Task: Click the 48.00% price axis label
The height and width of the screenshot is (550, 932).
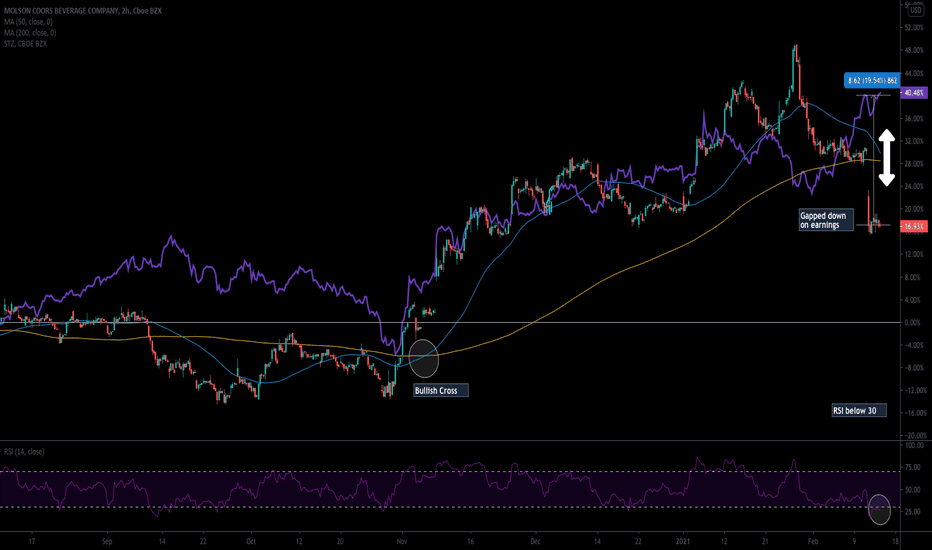Action: 914,51
